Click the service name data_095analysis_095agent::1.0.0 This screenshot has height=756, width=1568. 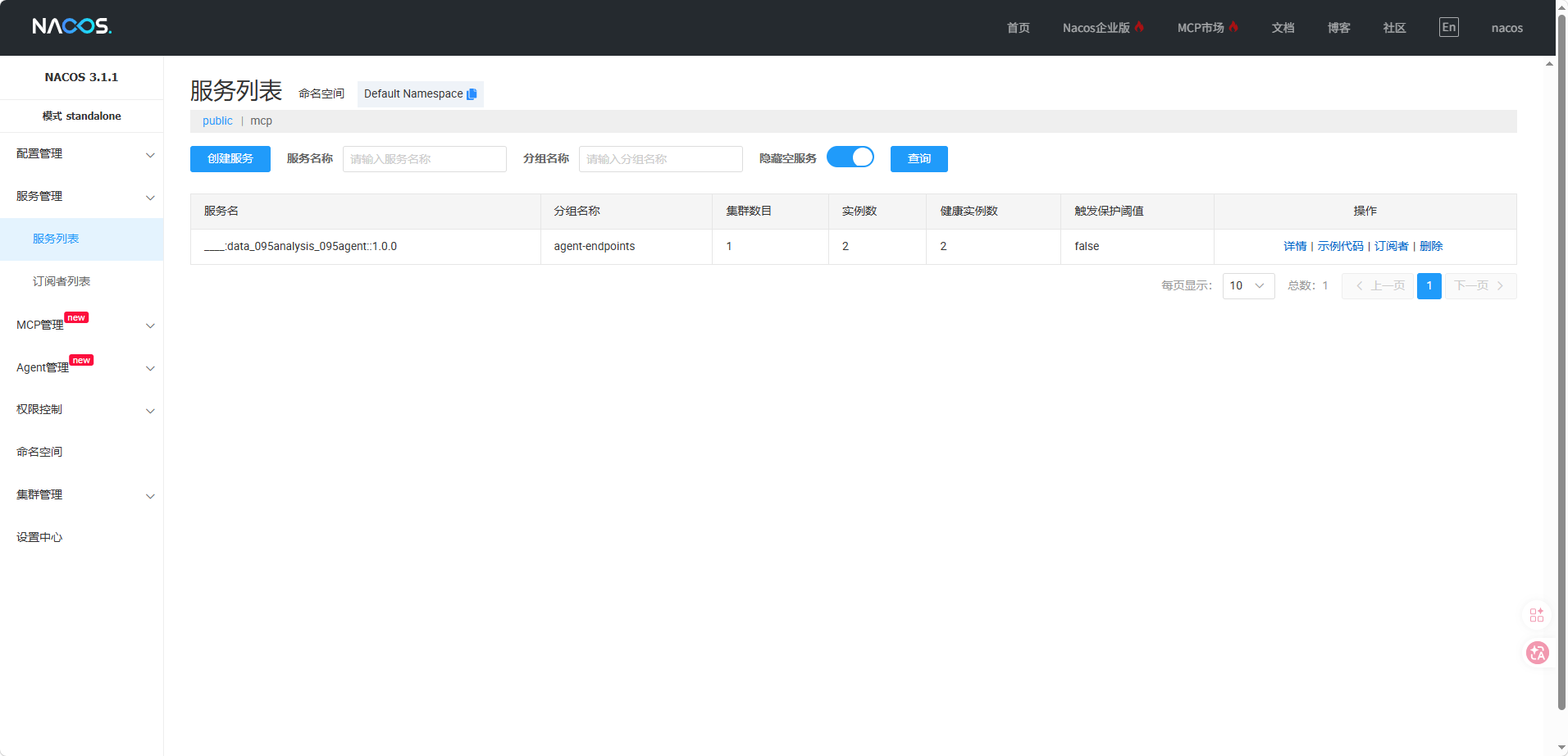300,246
